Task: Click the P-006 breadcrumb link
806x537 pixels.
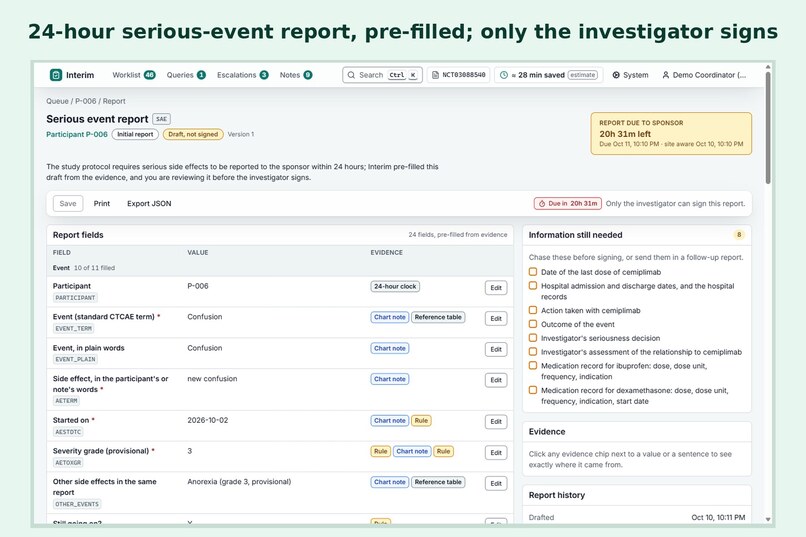Action: [85, 101]
